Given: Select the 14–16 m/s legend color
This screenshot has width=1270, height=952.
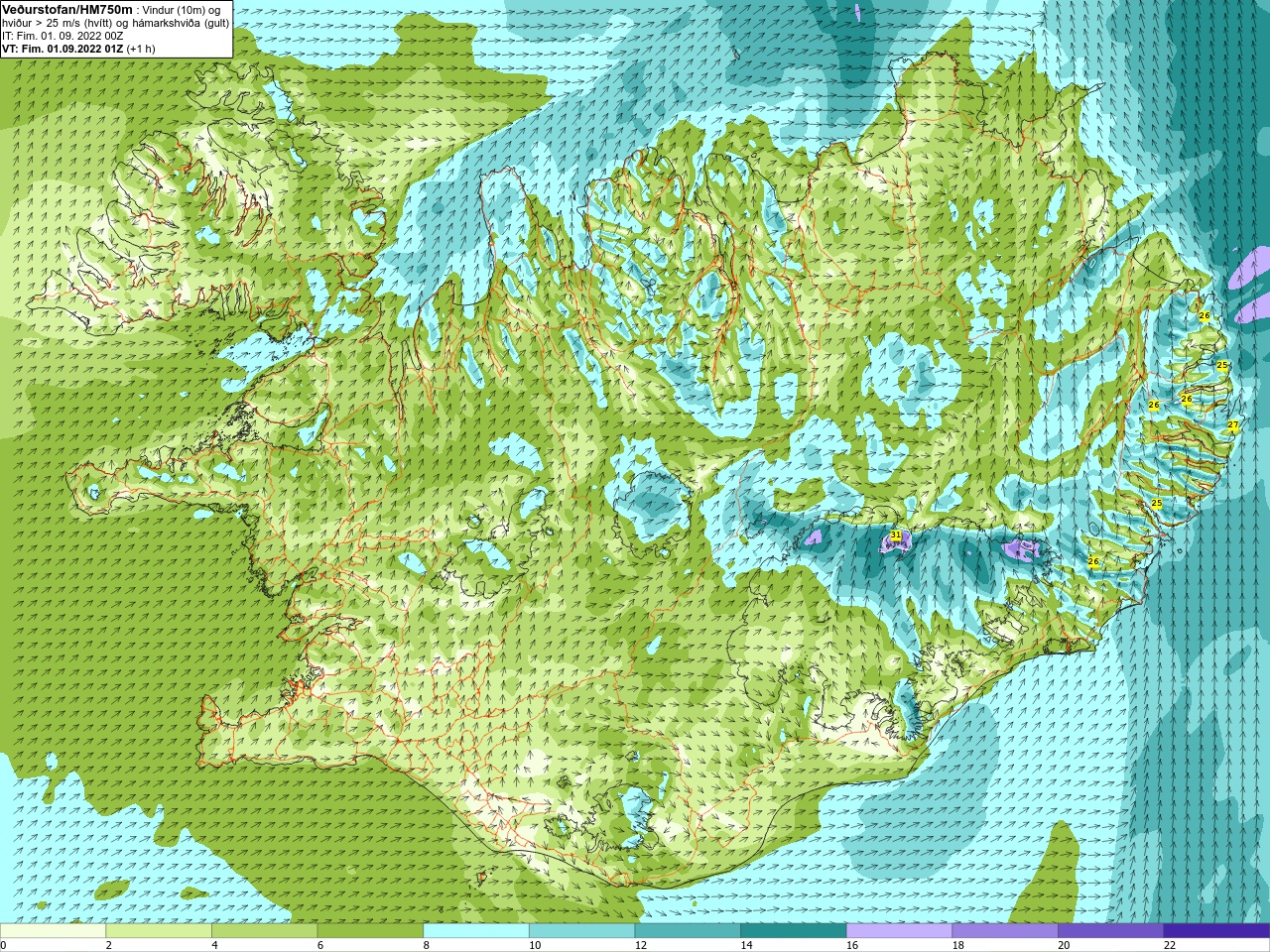Looking at the screenshot, I should coord(794,931).
